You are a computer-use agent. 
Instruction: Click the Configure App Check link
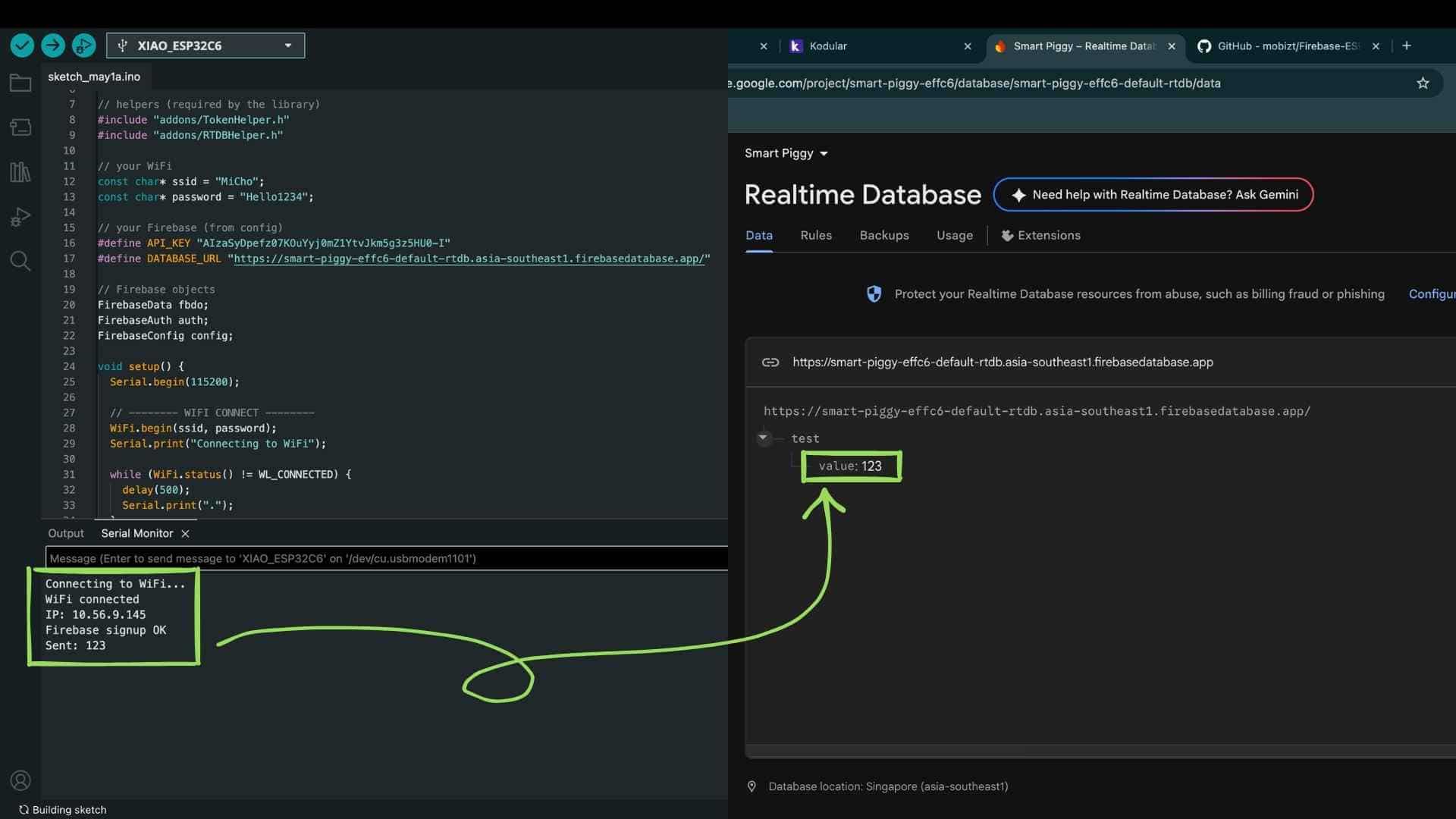(1432, 294)
